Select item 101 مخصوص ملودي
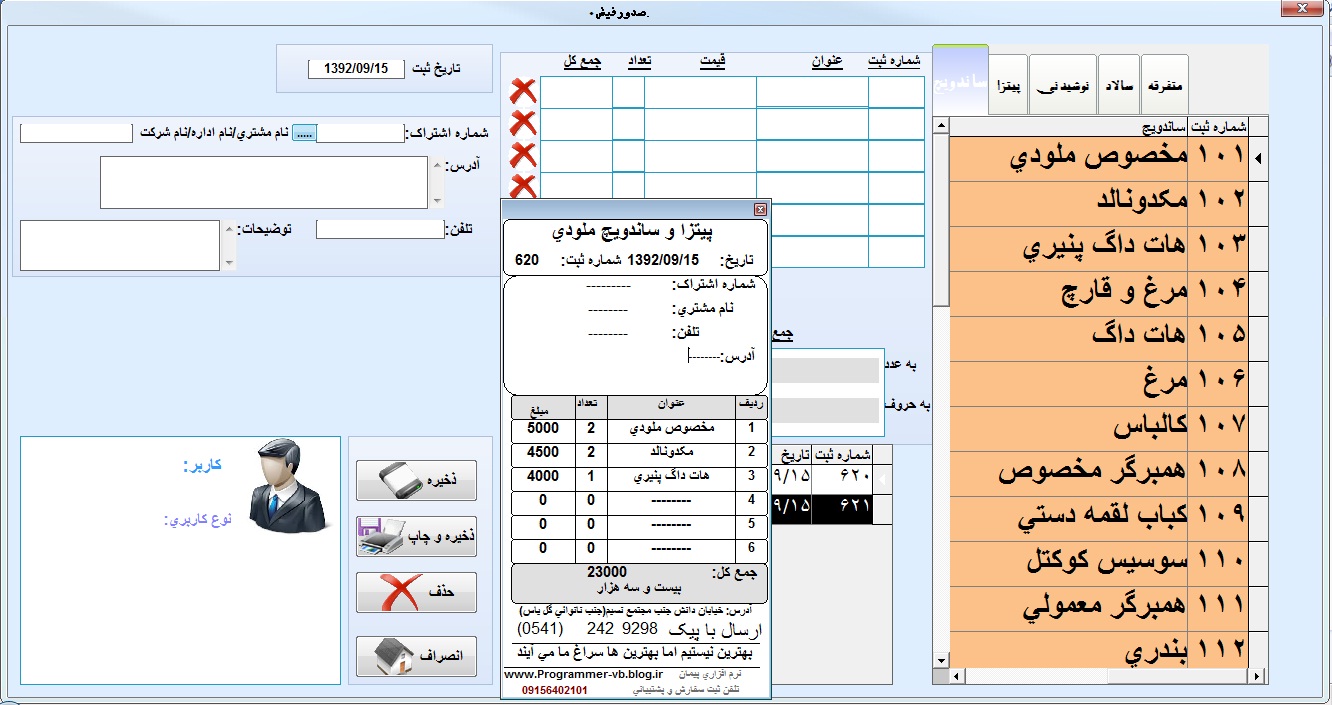 (x=1097, y=158)
